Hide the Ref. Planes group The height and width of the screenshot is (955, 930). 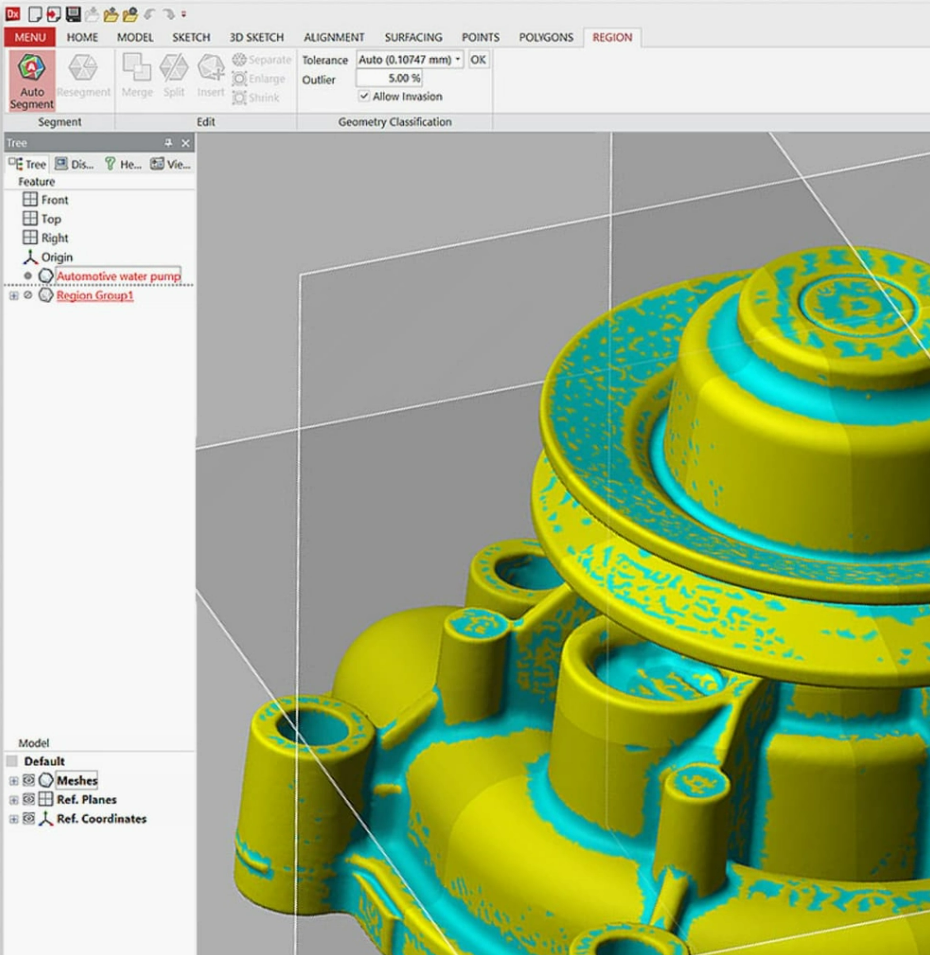(28, 800)
